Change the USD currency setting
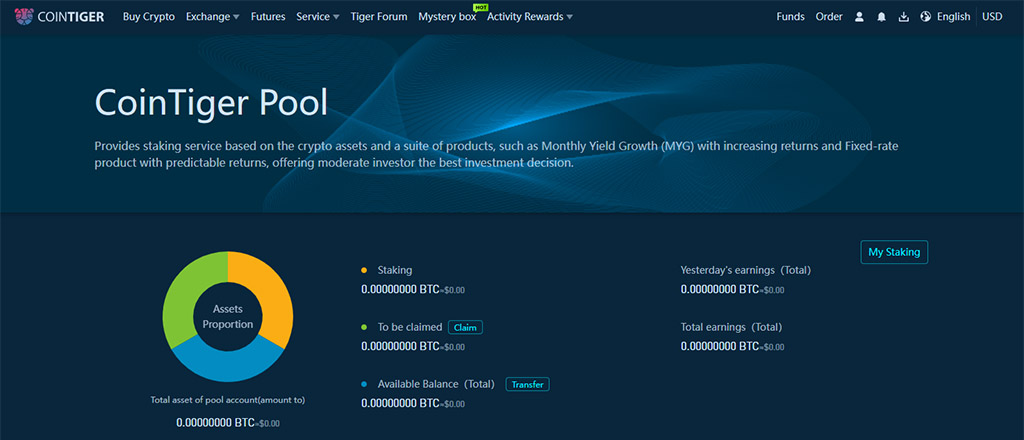Screen dimensions: 1024x440 (x=992, y=17)
